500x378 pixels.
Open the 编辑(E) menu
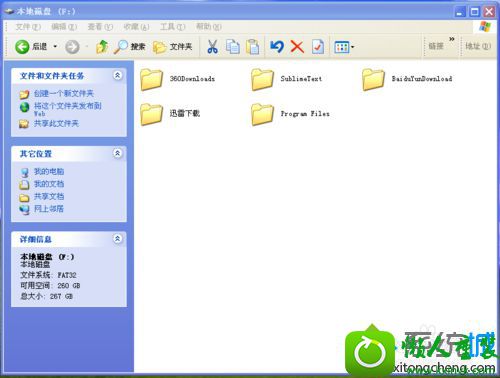tap(64, 27)
